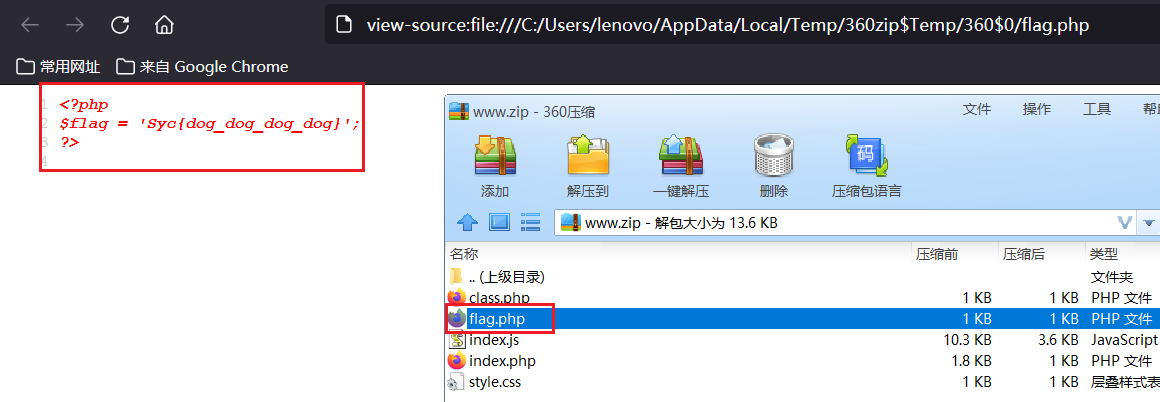Reload the browser page
The width and height of the screenshot is (1160, 402).
(x=120, y=25)
